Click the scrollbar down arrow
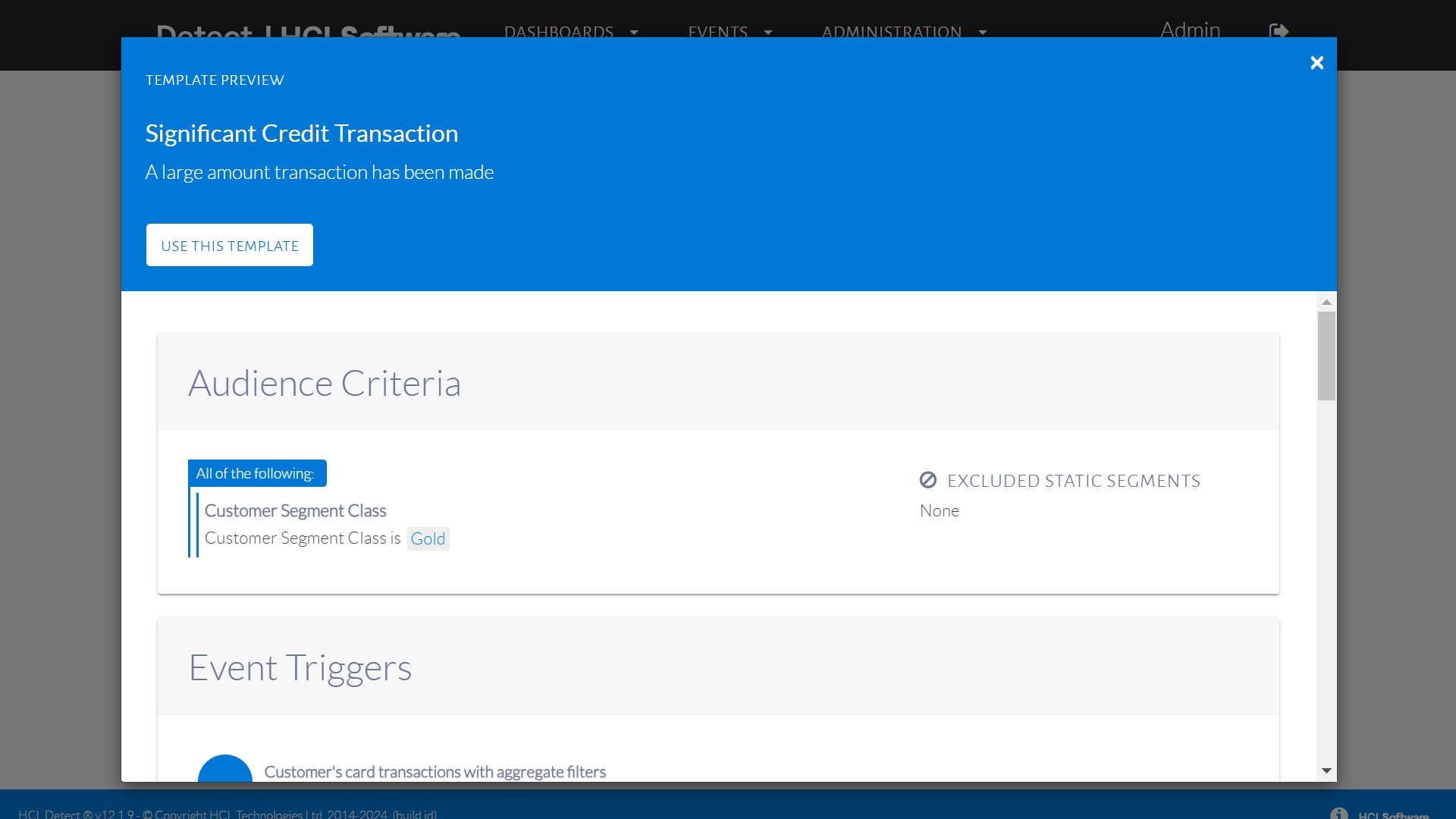This screenshot has width=1456, height=819. tap(1326, 770)
